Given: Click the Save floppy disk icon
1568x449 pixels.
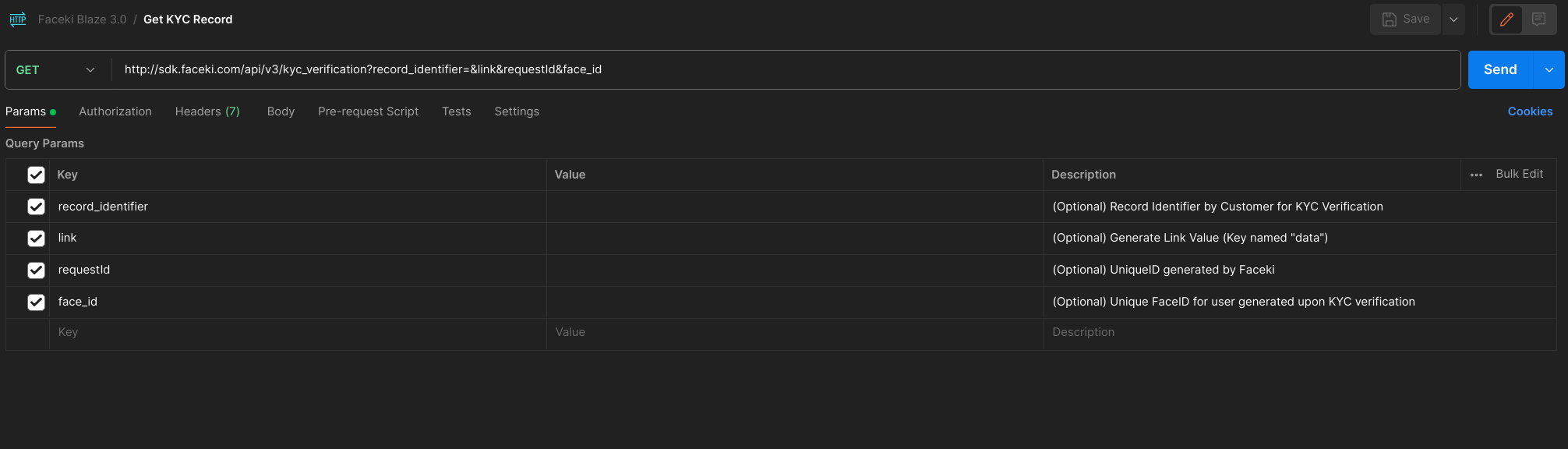Looking at the screenshot, I should pyautogui.click(x=1390, y=19).
